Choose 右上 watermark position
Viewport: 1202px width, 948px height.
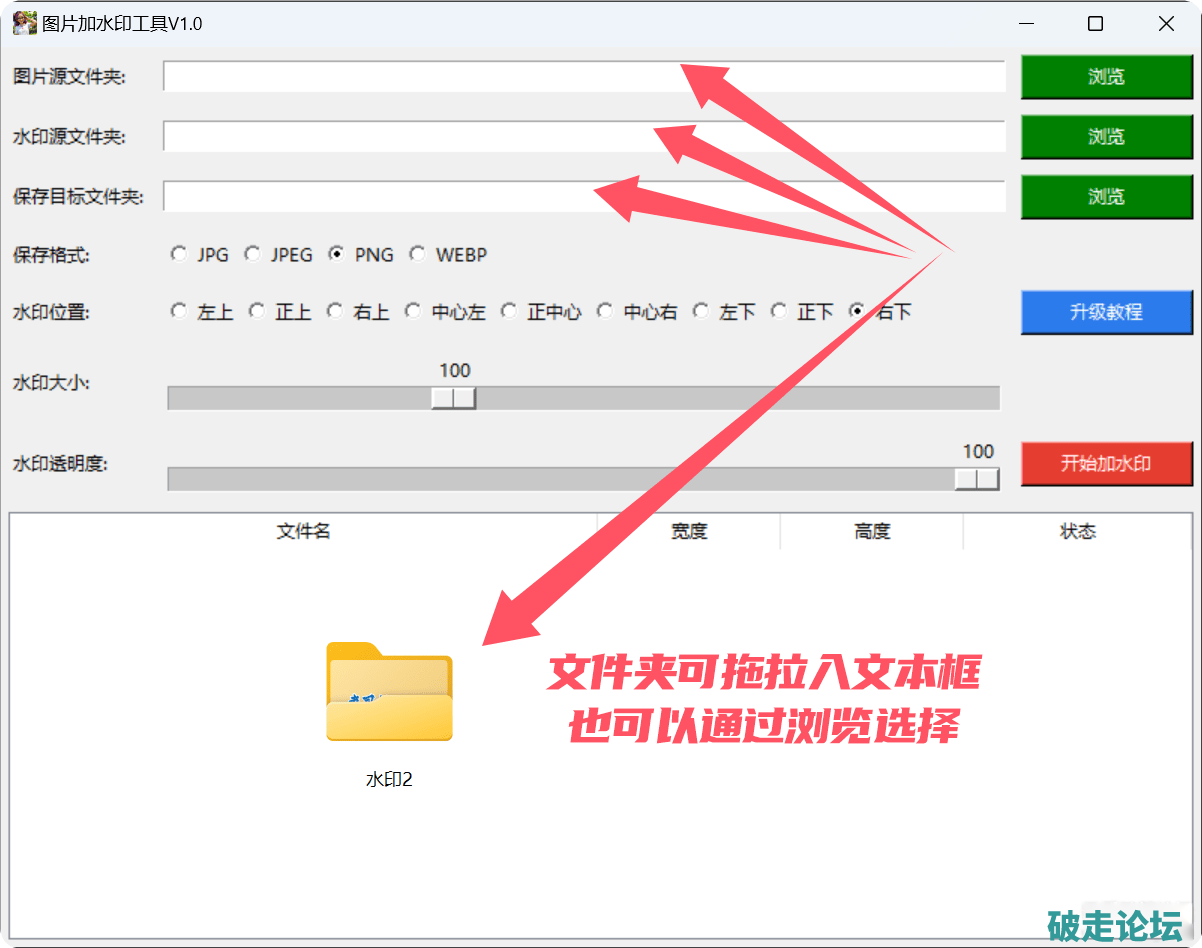coord(335,311)
